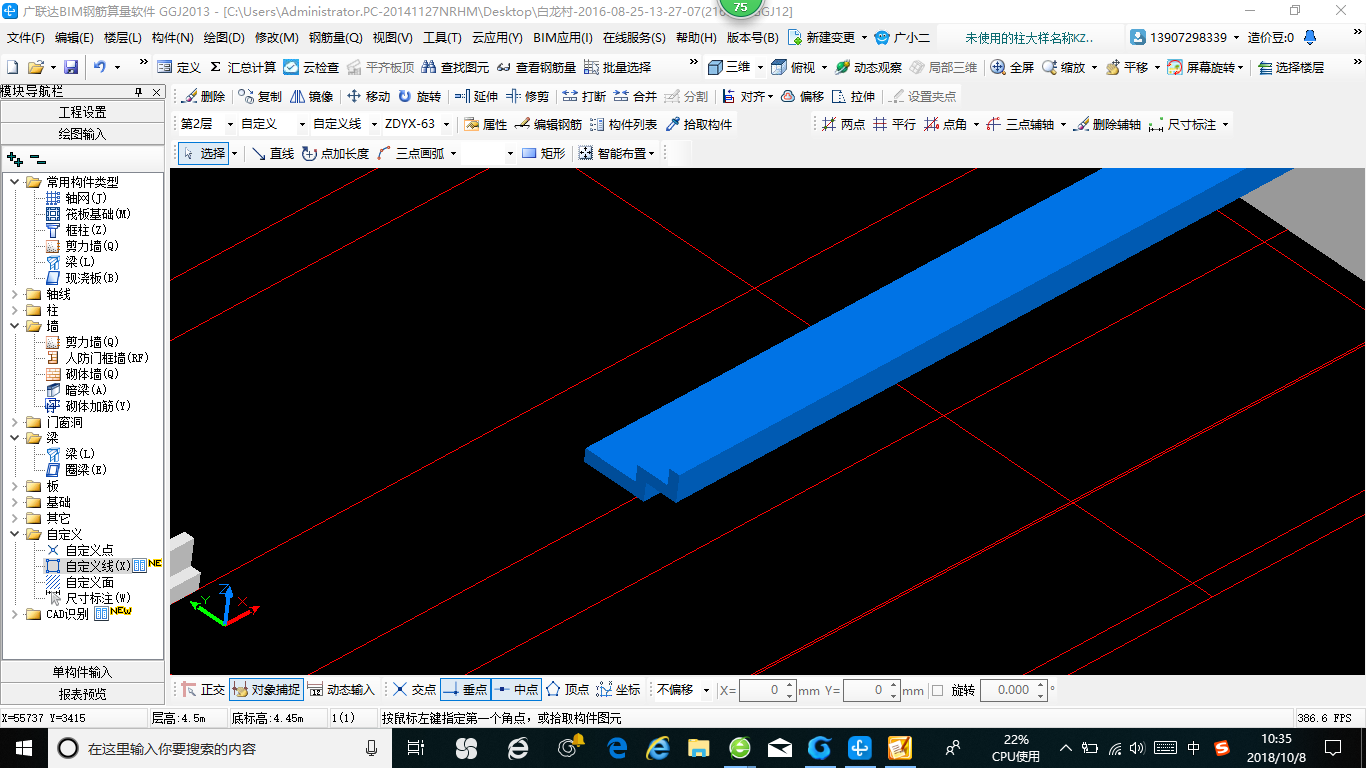Screen dimensions: 1366x768
Task: Open the 工具(T) menu
Action: [442, 38]
